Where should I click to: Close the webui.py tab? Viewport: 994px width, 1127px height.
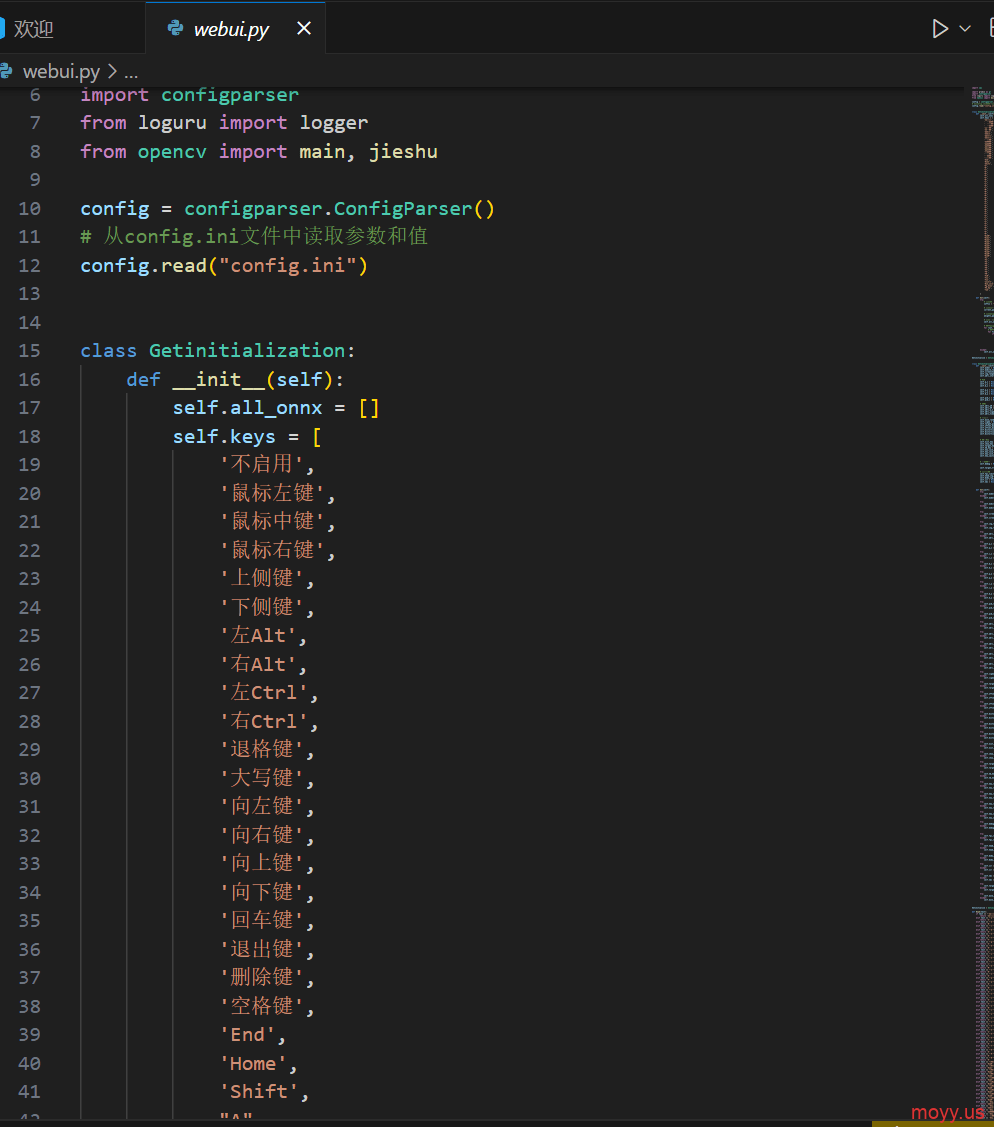click(x=304, y=29)
